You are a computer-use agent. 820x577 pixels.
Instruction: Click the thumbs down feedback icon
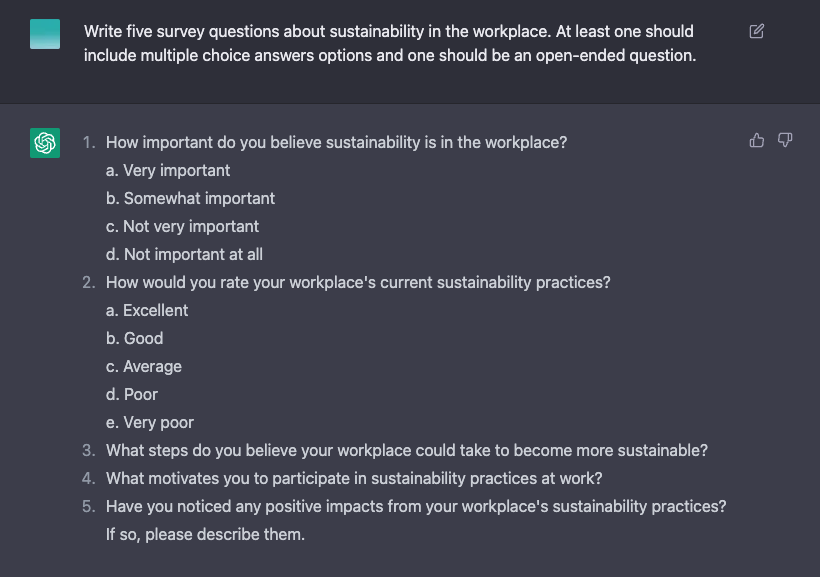[x=784, y=140]
